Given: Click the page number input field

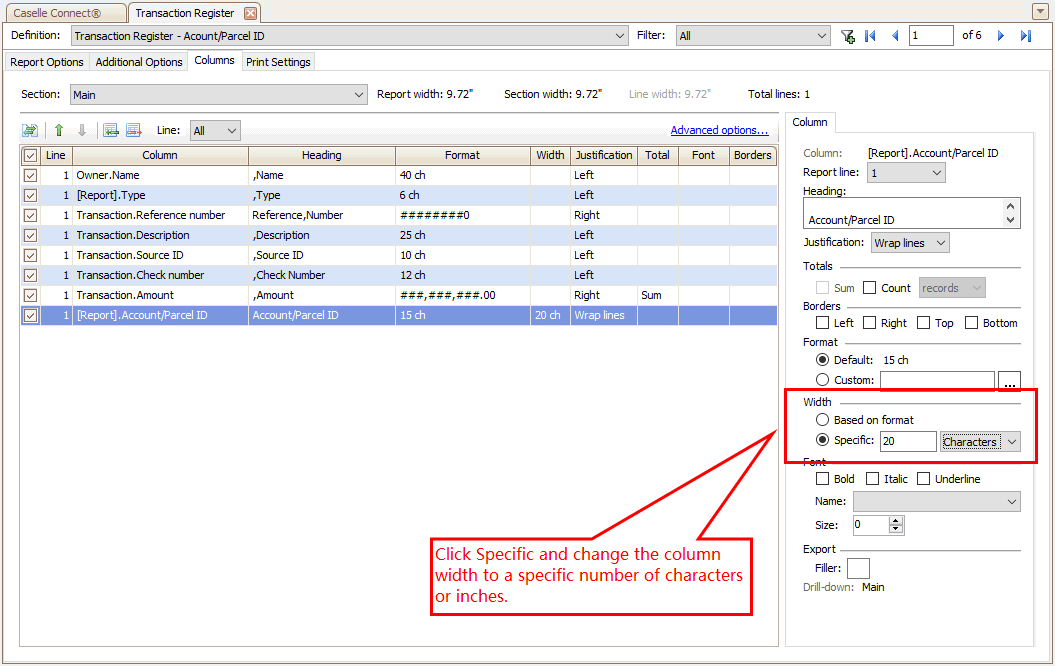Looking at the screenshot, I should [x=930, y=35].
